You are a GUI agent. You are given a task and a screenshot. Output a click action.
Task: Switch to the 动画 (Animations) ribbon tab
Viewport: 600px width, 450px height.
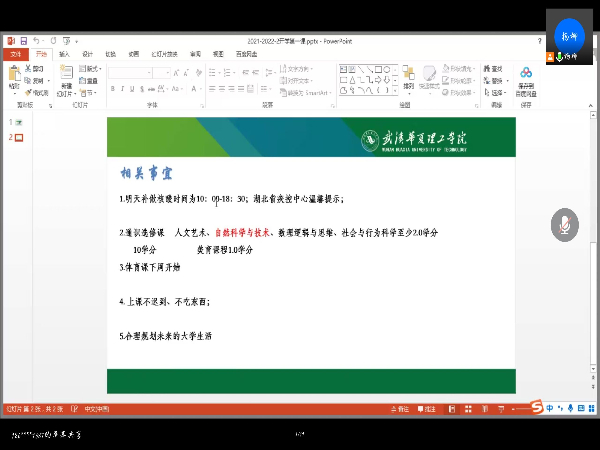click(134, 54)
